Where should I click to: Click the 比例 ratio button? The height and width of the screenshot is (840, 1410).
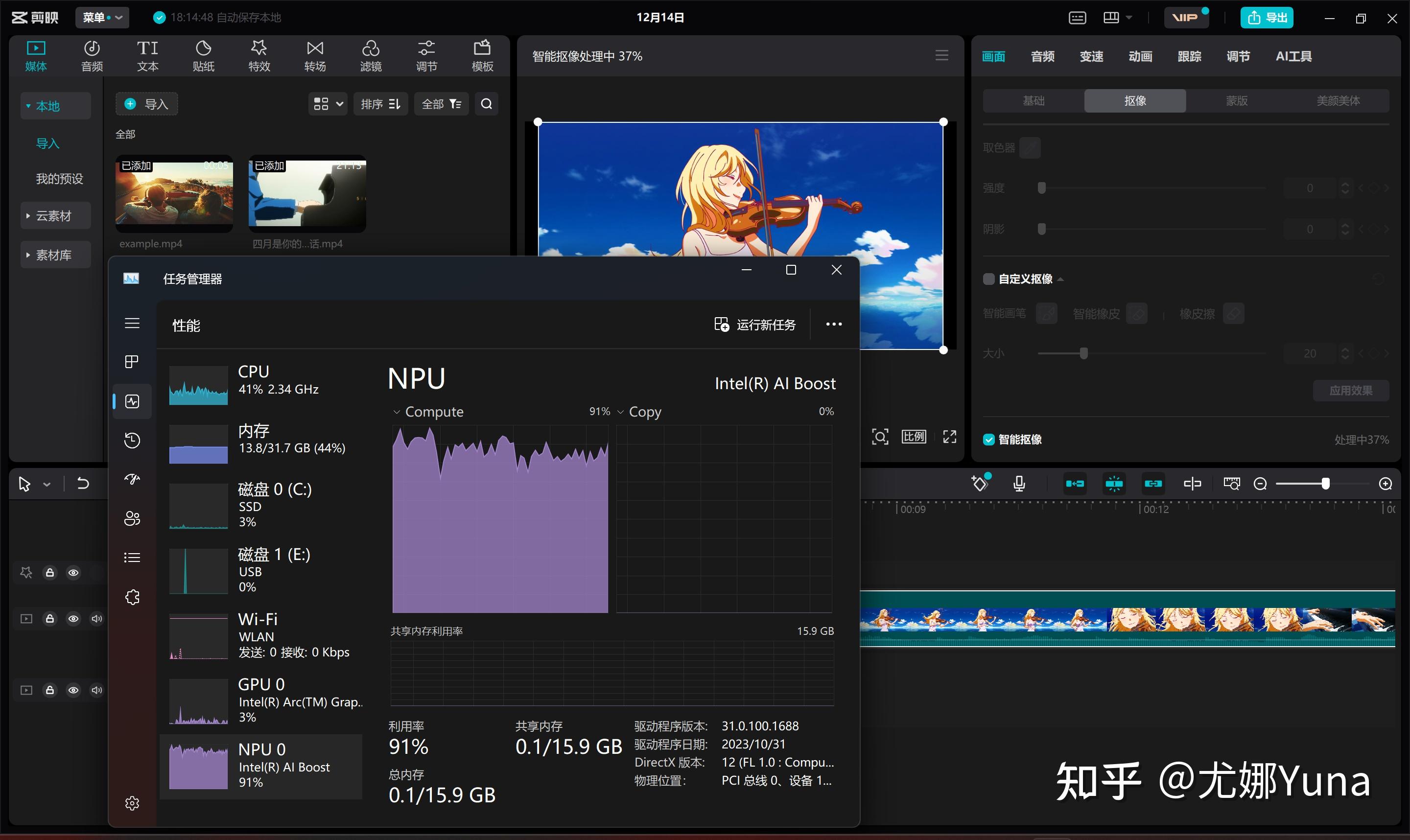point(914,437)
